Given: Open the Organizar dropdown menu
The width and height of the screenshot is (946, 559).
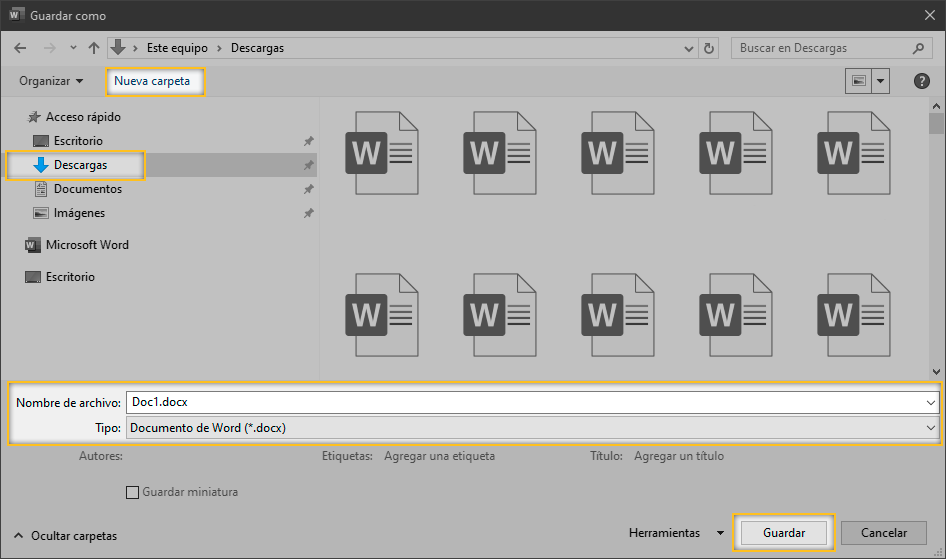Looking at the screenshot, I should click(51, 81).
